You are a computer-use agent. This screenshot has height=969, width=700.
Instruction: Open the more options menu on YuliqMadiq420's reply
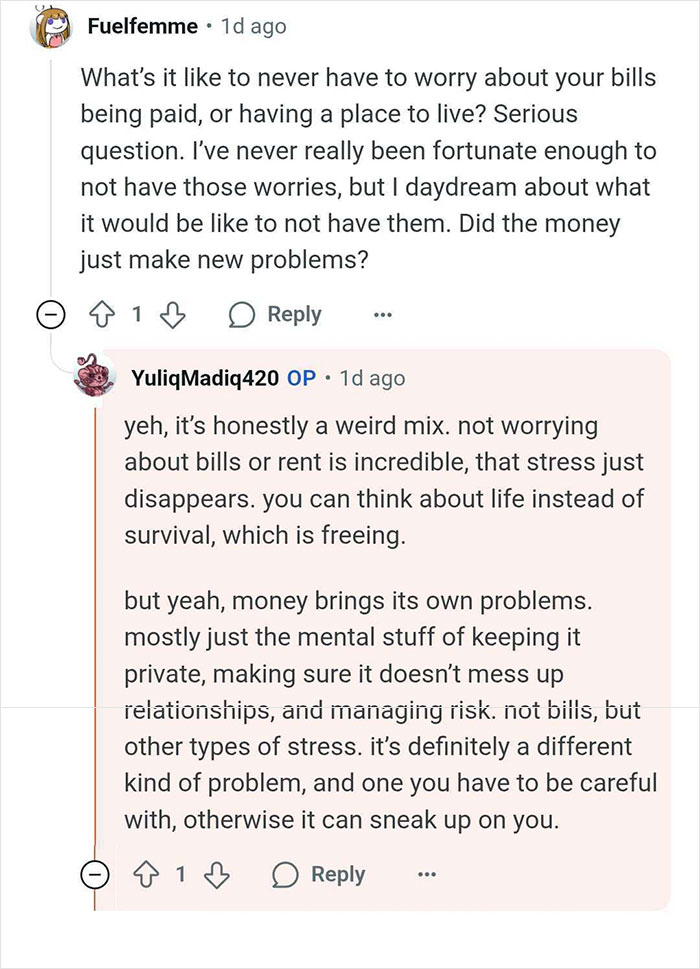click(x=426, y=875)
